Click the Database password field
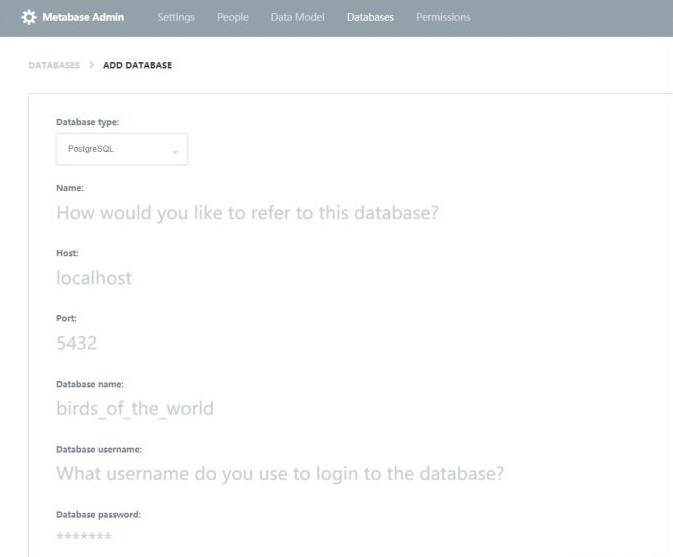Image resolution: width=673 pixels, height=557 pixels. (85, 537)
